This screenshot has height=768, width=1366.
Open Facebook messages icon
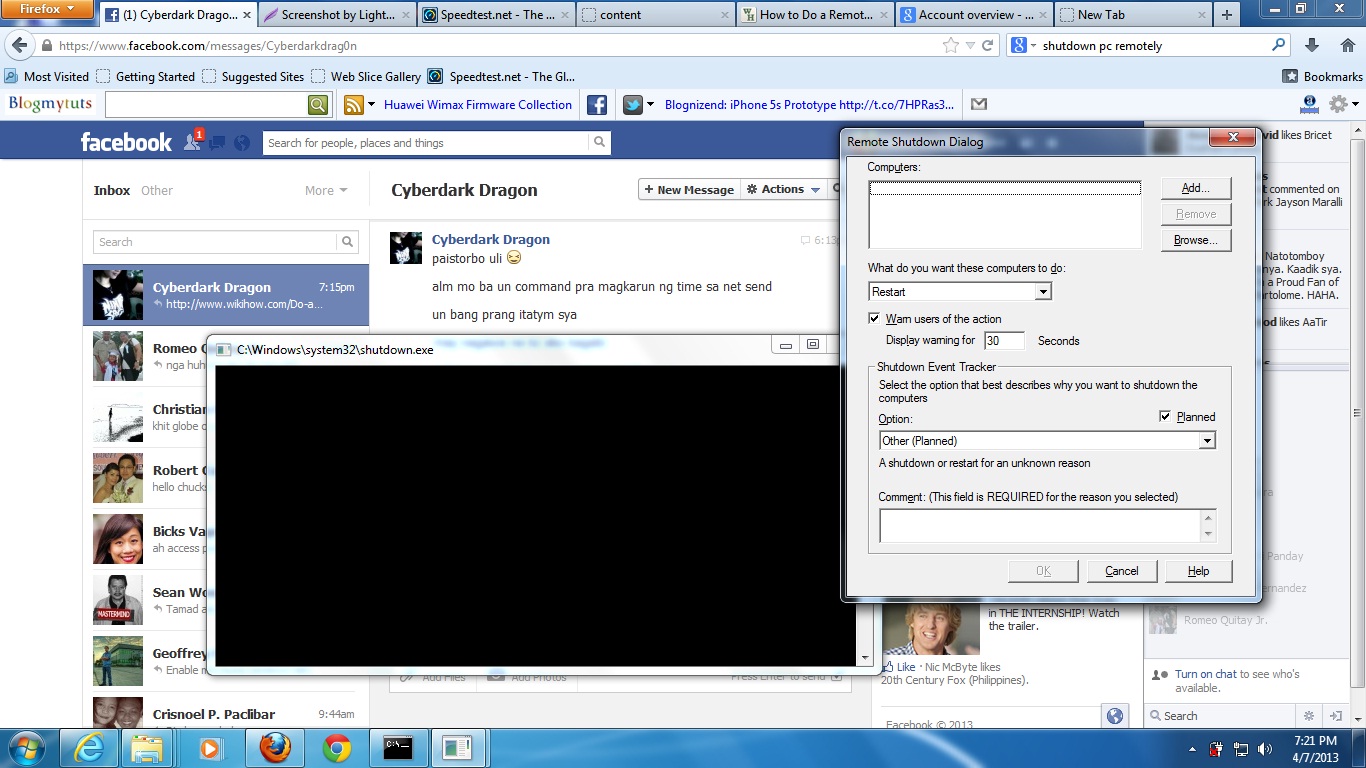(216, 142)
